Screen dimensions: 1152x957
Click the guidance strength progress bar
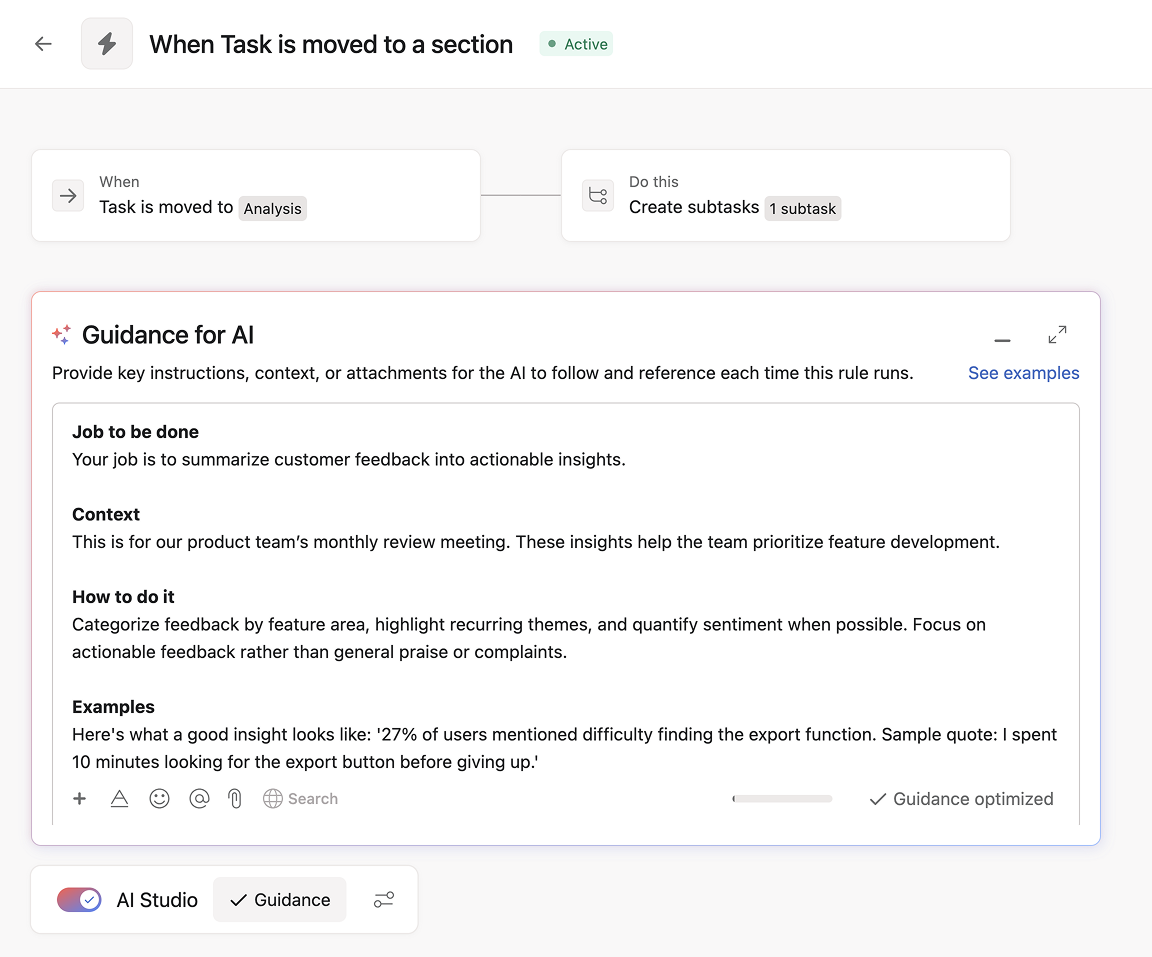click(x=782, y=799)
